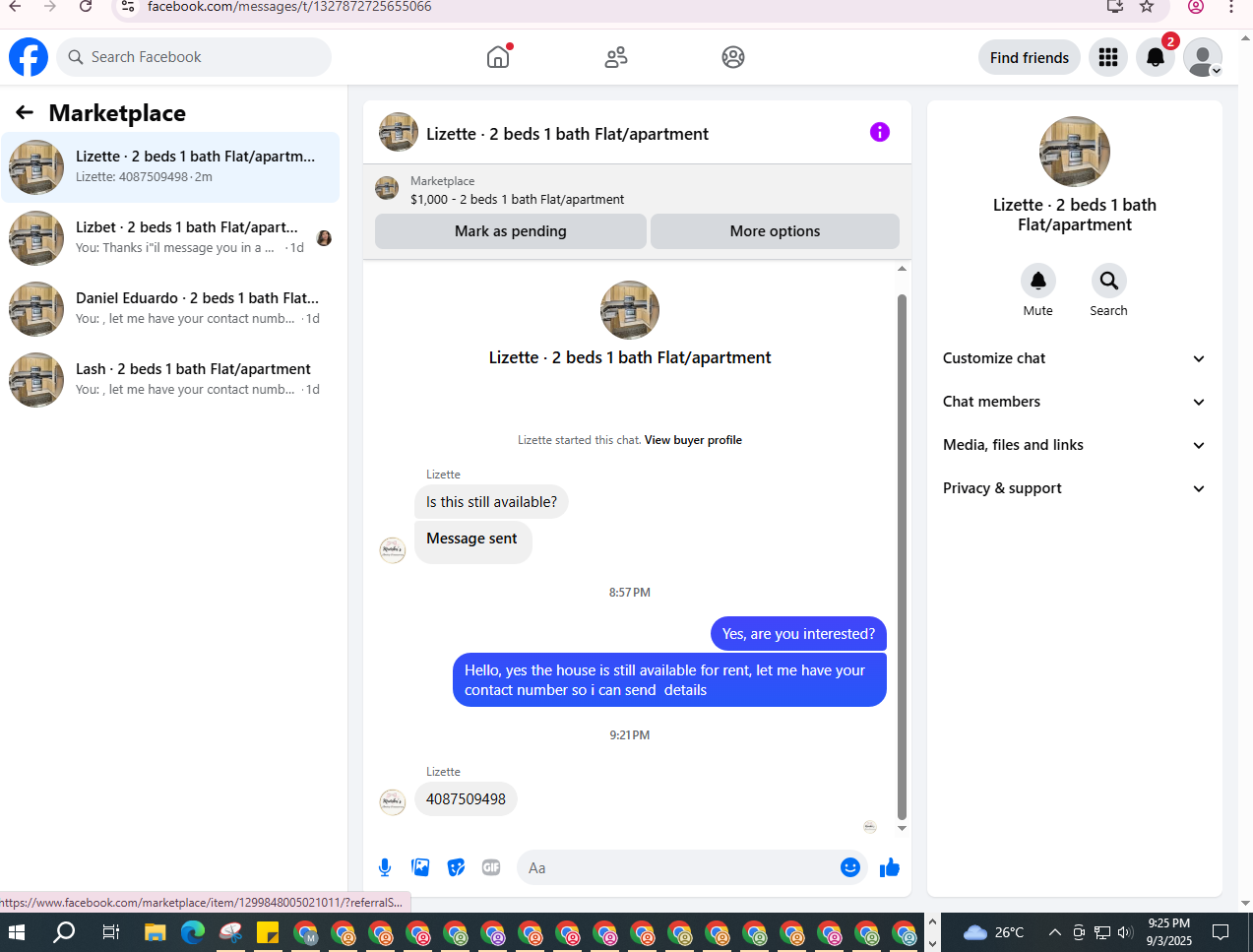Expand Customize chat section
The image size is (1253, 952).
point(1074,358)
